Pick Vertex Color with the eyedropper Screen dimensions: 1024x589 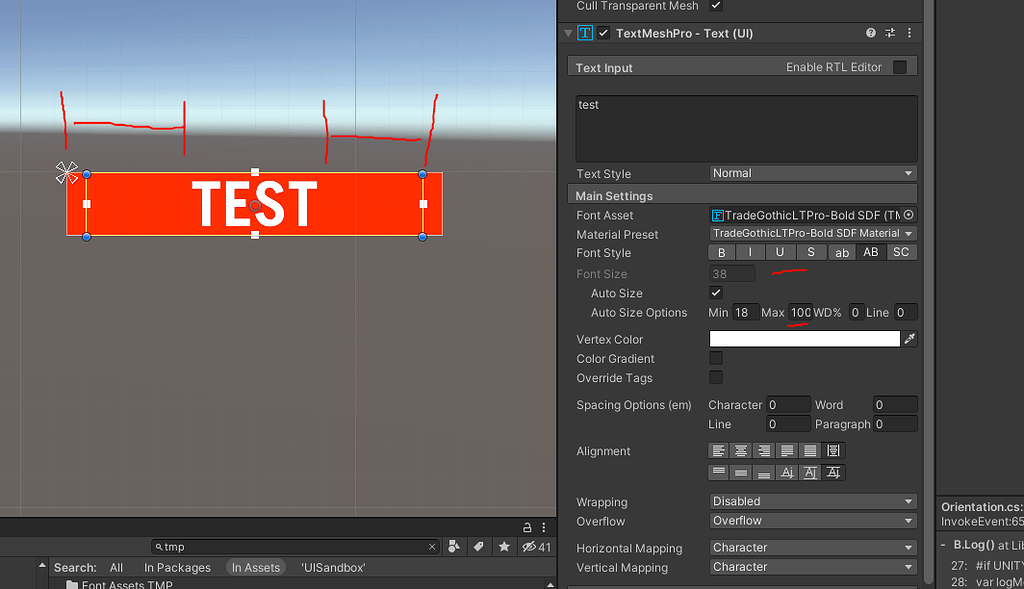click(x=908, y=338)
